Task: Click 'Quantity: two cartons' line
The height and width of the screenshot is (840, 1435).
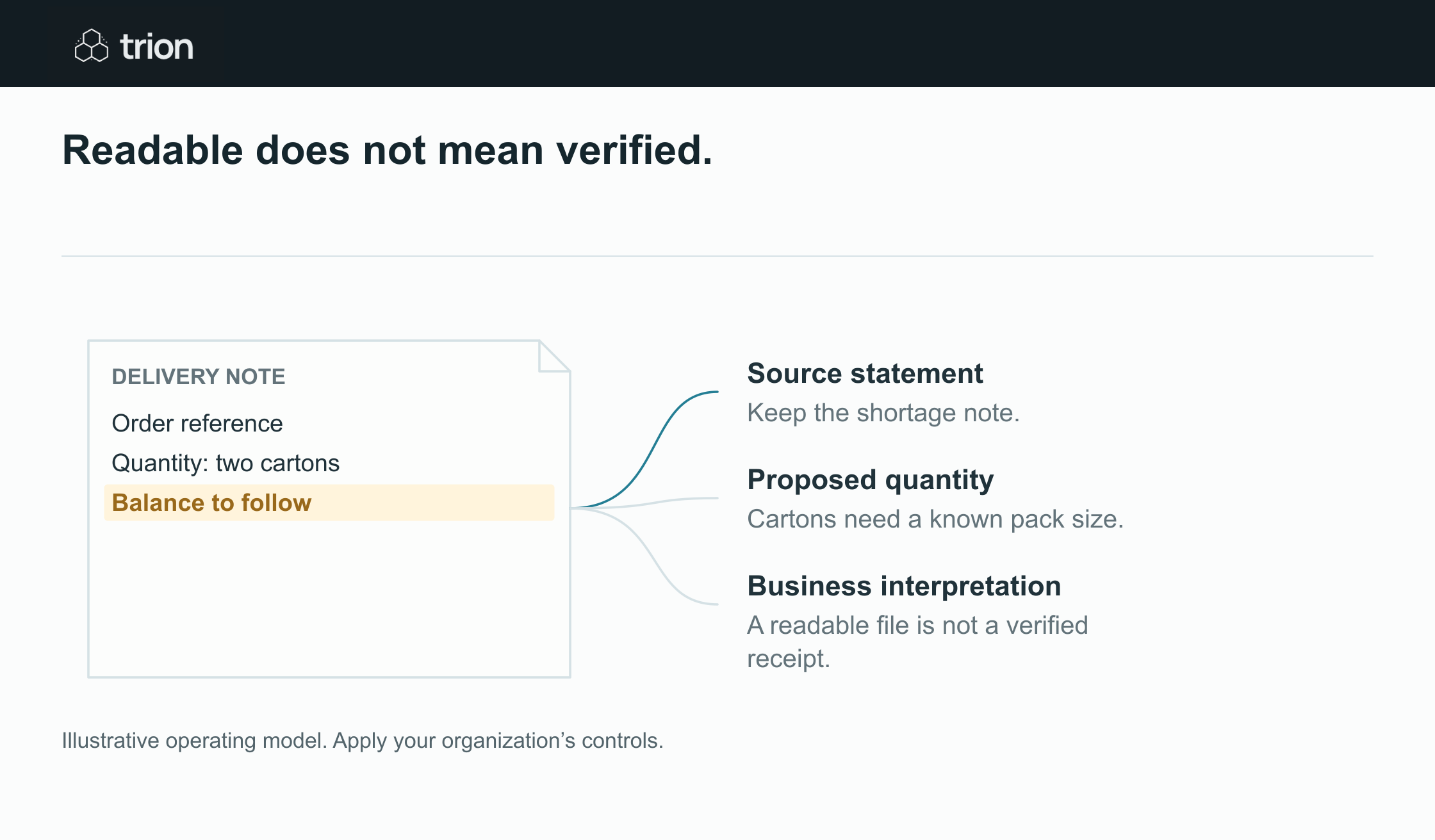Action: point(225,463)
